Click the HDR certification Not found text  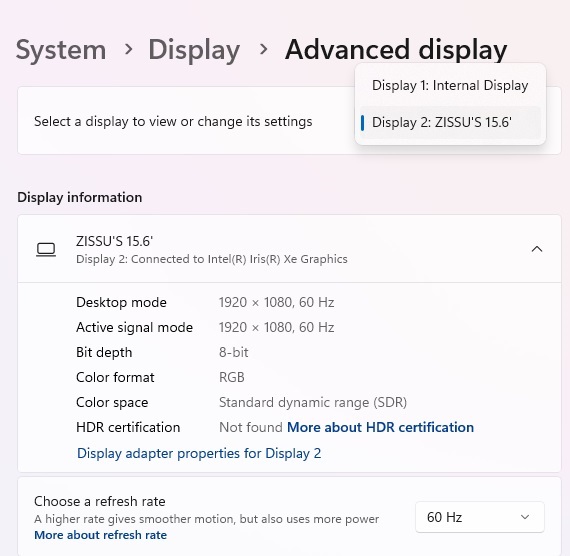[251, 427]
